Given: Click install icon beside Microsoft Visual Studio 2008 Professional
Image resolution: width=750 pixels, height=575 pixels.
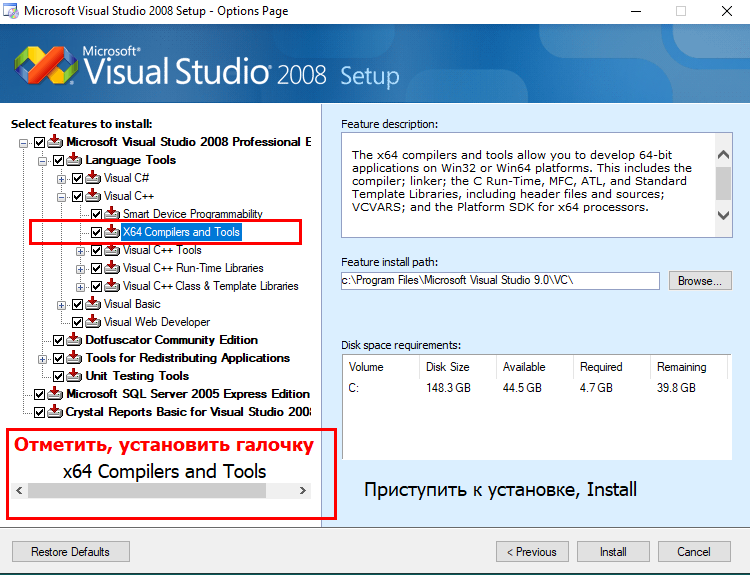Looking at the screenshot, I should 55,142.
